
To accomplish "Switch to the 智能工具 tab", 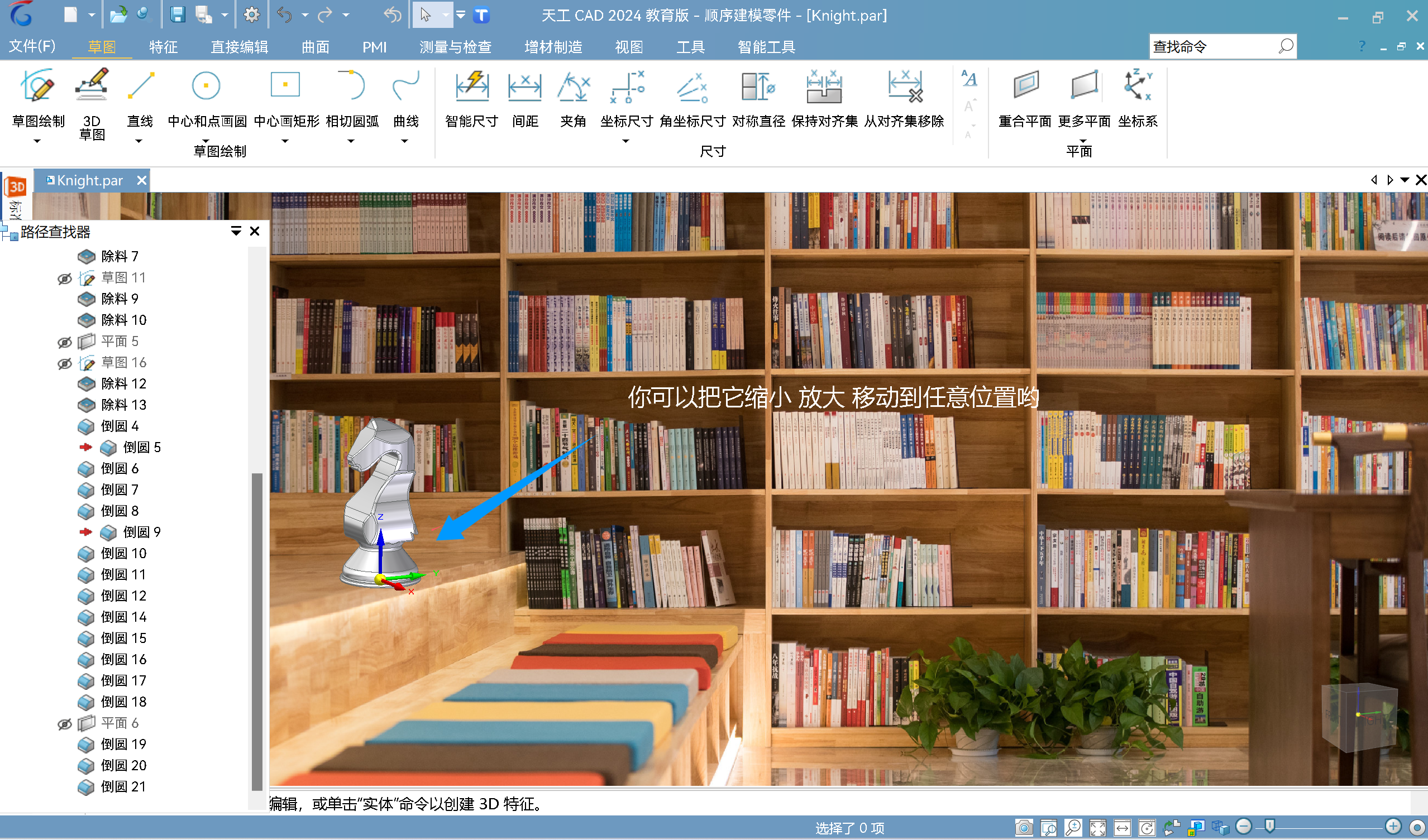I will [x=766, y=46].
